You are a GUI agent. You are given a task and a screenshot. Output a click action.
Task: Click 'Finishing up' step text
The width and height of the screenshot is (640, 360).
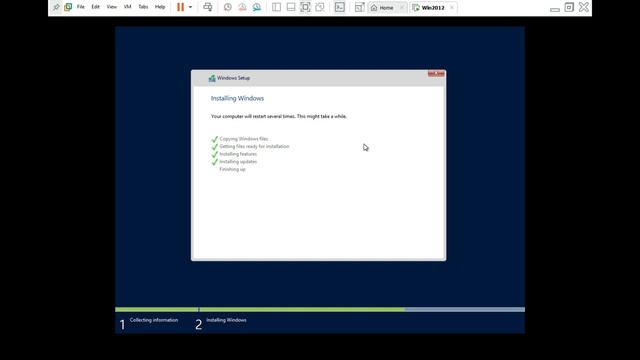pos(233,169)
